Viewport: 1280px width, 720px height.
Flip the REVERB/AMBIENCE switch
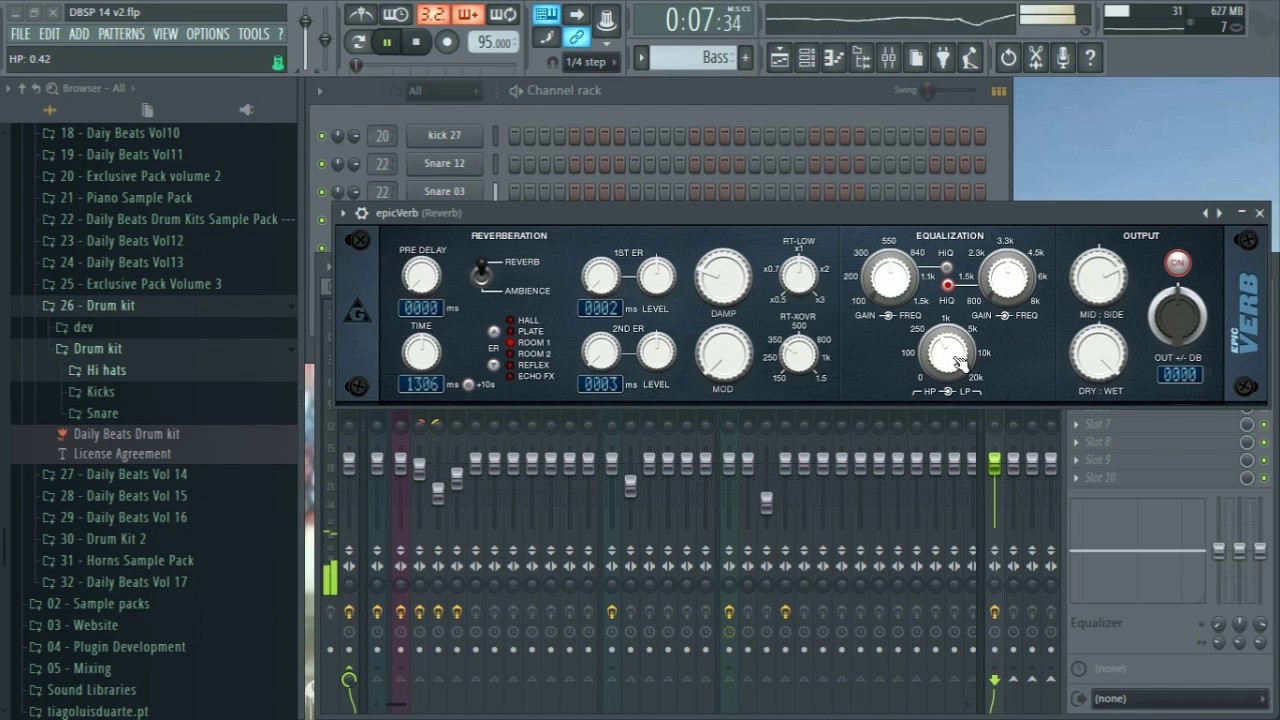click(x=482, y=273)
